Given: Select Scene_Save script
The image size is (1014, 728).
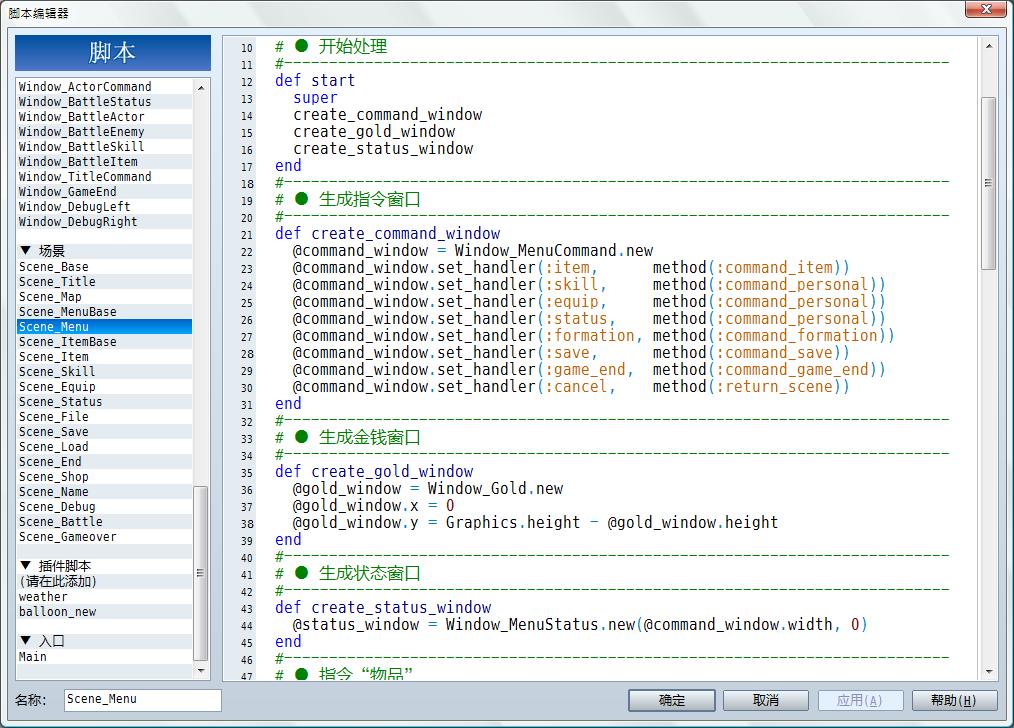Looking at the screenshot, I should pyautogui.click(x=104, y=432).
